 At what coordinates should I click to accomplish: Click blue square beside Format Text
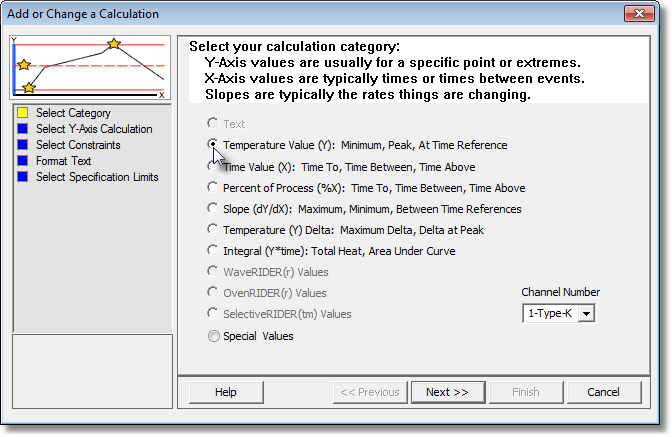(x=23, y=161)
